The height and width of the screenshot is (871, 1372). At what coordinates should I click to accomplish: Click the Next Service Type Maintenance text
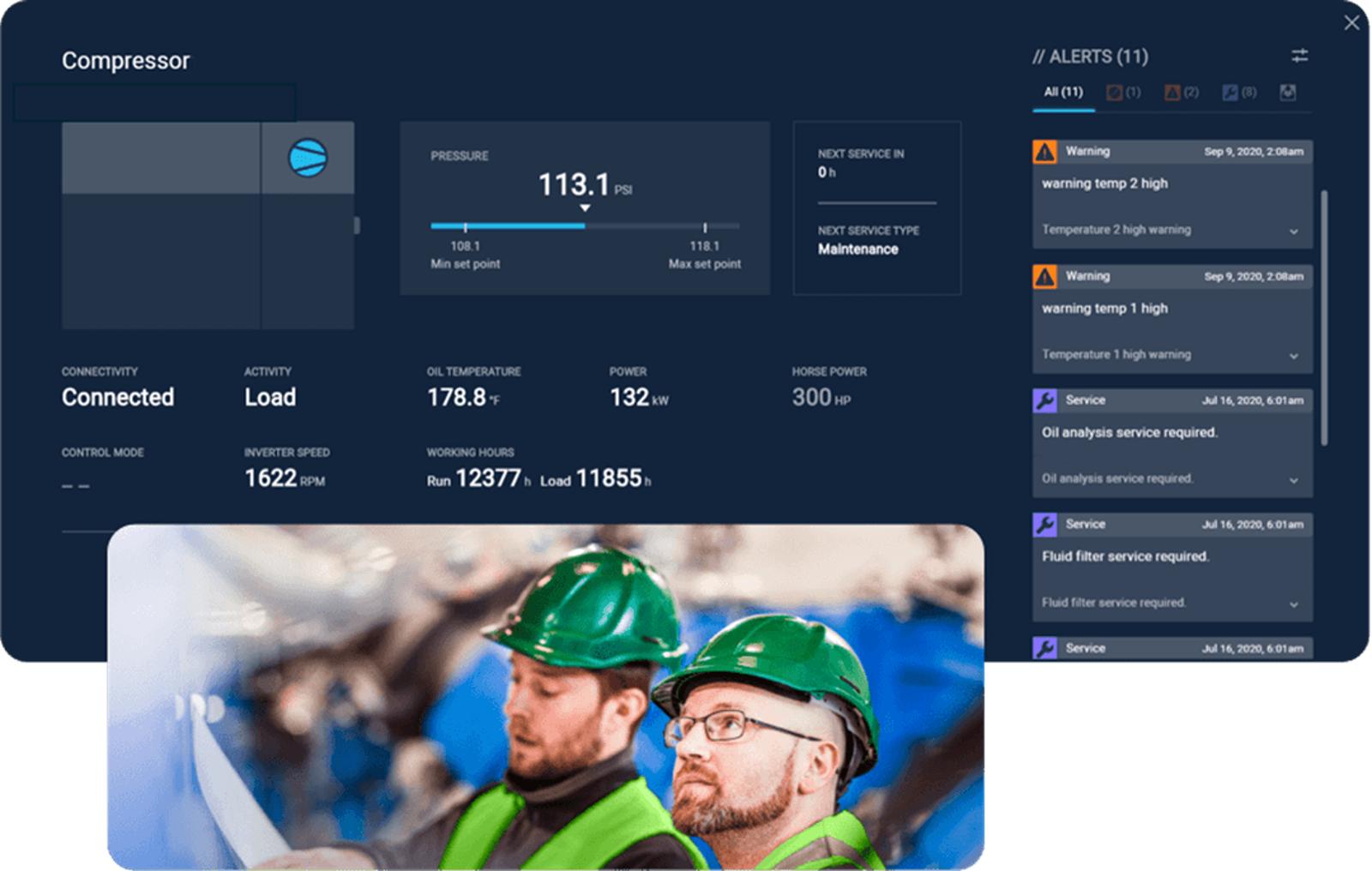pyautogui.click(x=857, y=249)
